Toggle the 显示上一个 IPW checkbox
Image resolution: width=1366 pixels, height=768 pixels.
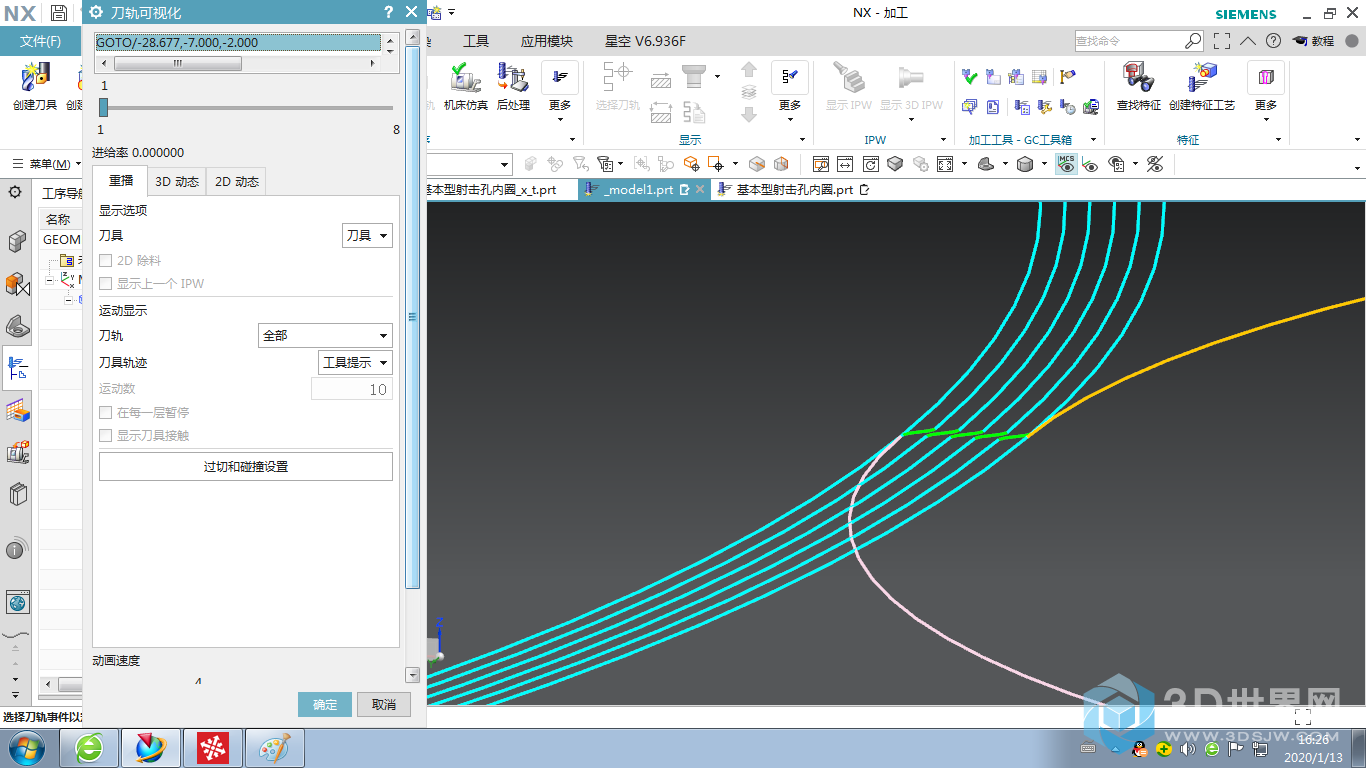pos(106,284)
